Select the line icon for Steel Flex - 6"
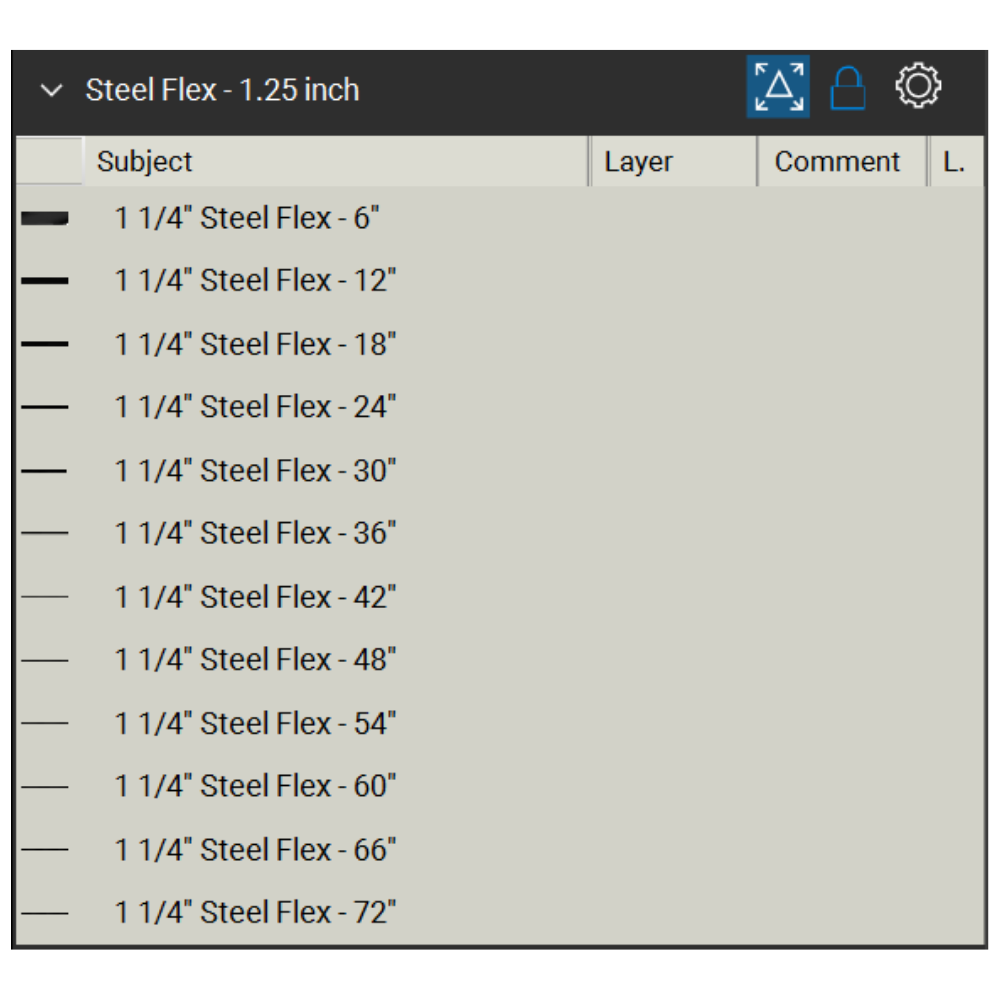This screenshot has height=1000, width=1000. click(45, 218)
